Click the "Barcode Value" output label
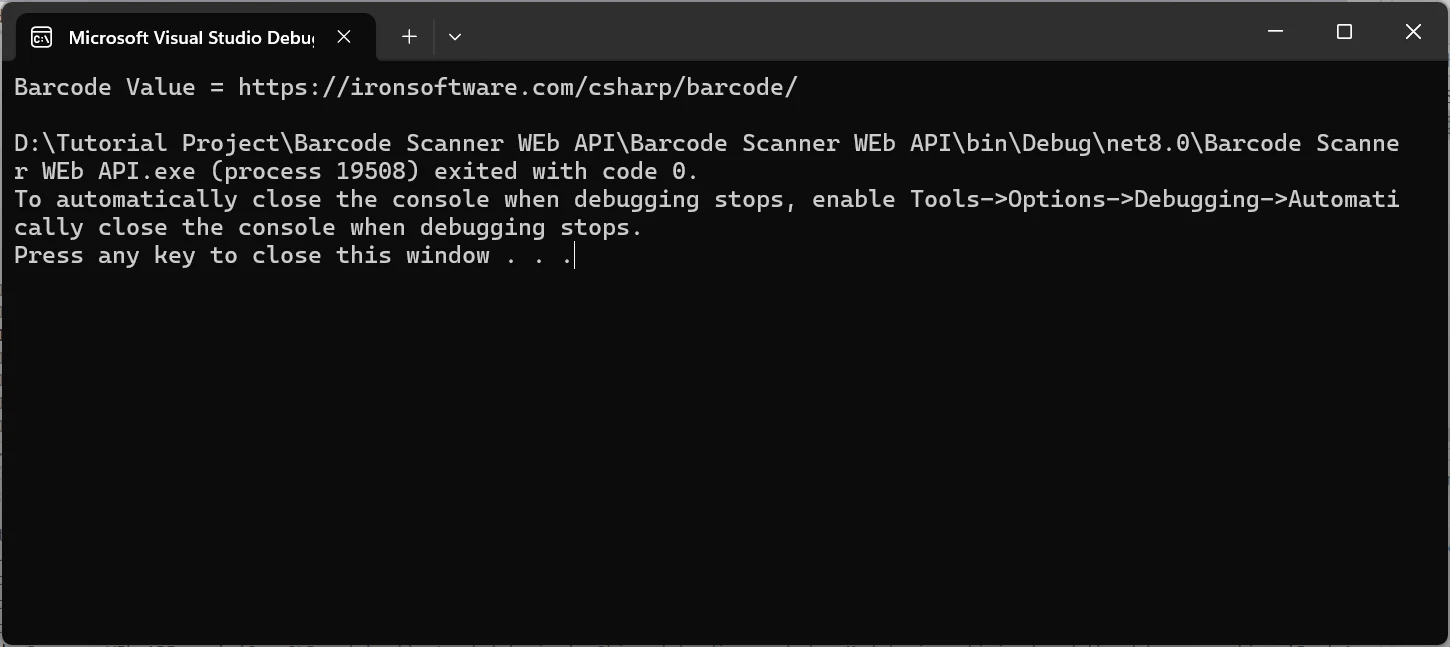The image size is (1450, 647). click(x=104, y=87)
